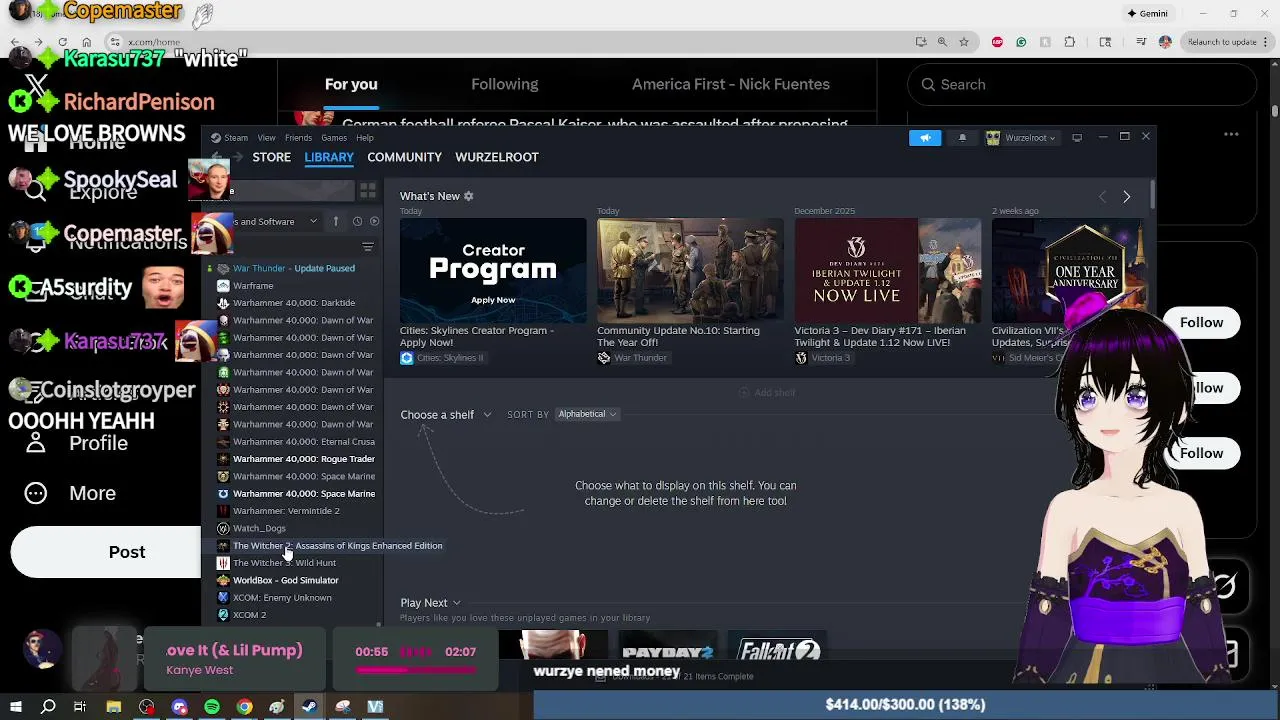Open advanced filter icon in Steam library sidebar
Viewport: 1280px width, 720px height.
[368, 247]
